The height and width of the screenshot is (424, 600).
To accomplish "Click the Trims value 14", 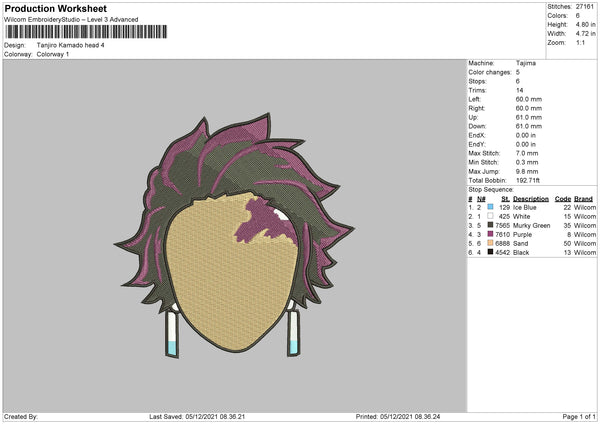I will [x=519, y=90].
